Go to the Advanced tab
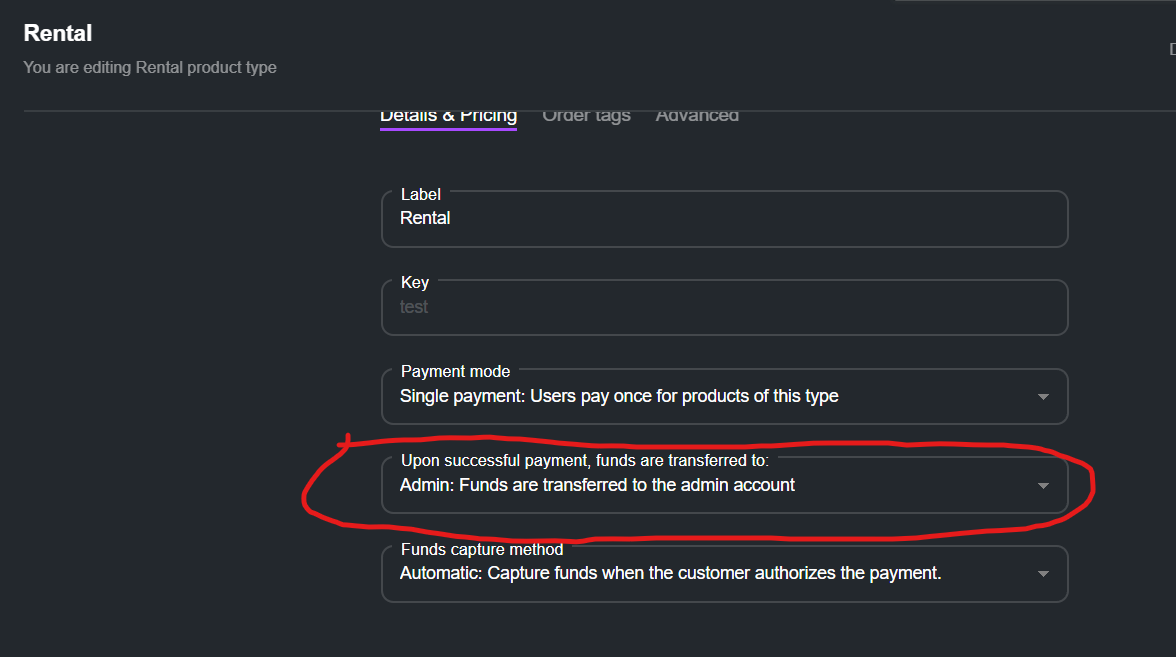The image size is (1176, 657). [697, 115]
